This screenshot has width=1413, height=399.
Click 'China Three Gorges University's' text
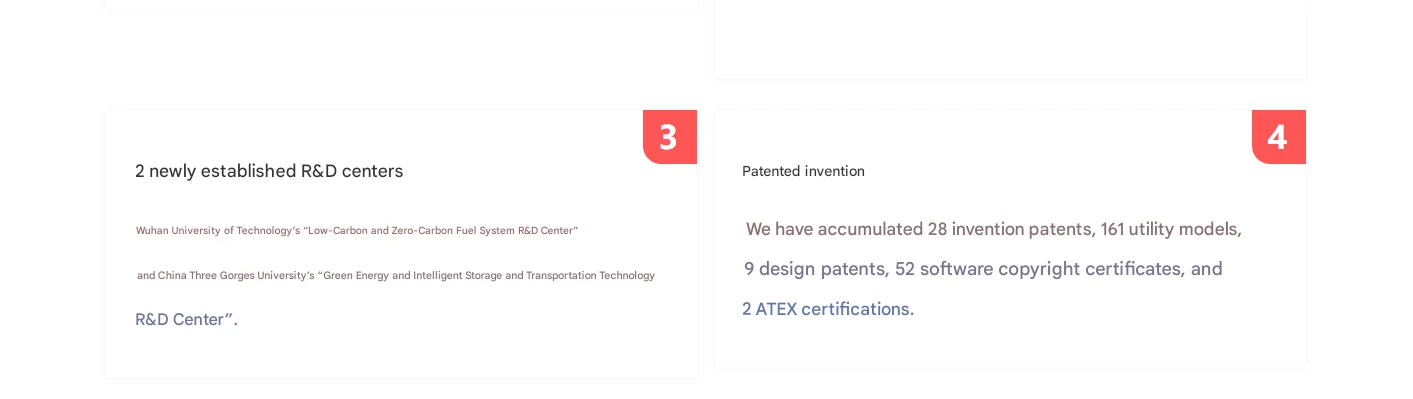pos(236,276)
